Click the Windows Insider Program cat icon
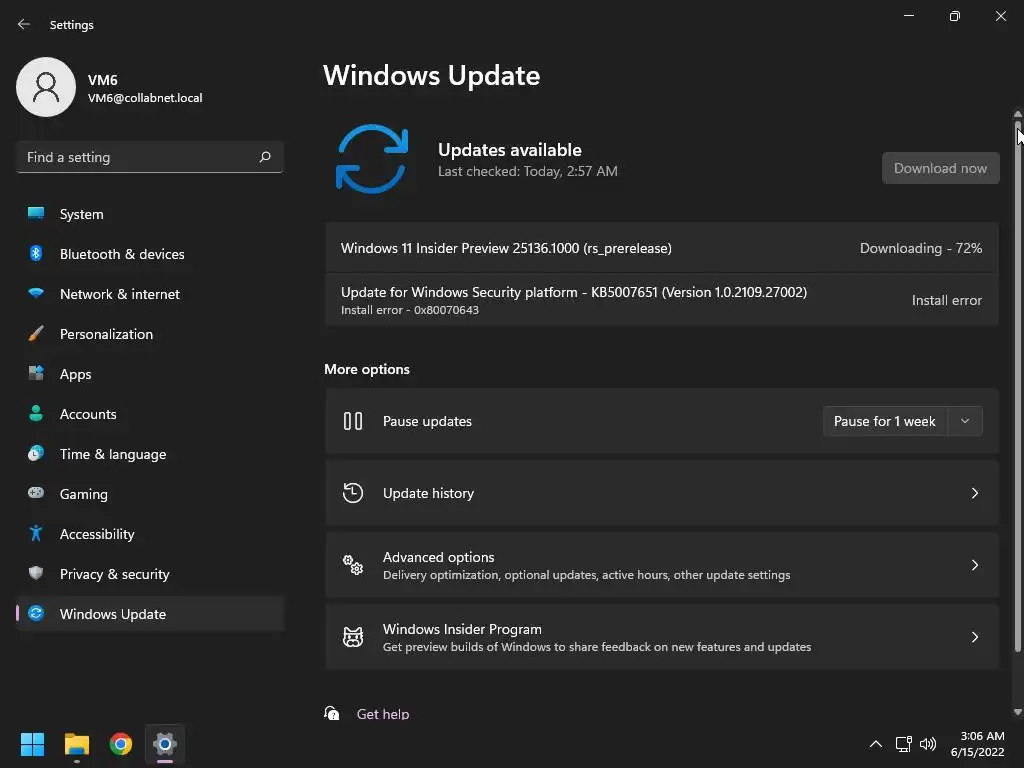Viewport: 1024px width, 768px height. tap(353, 637)
